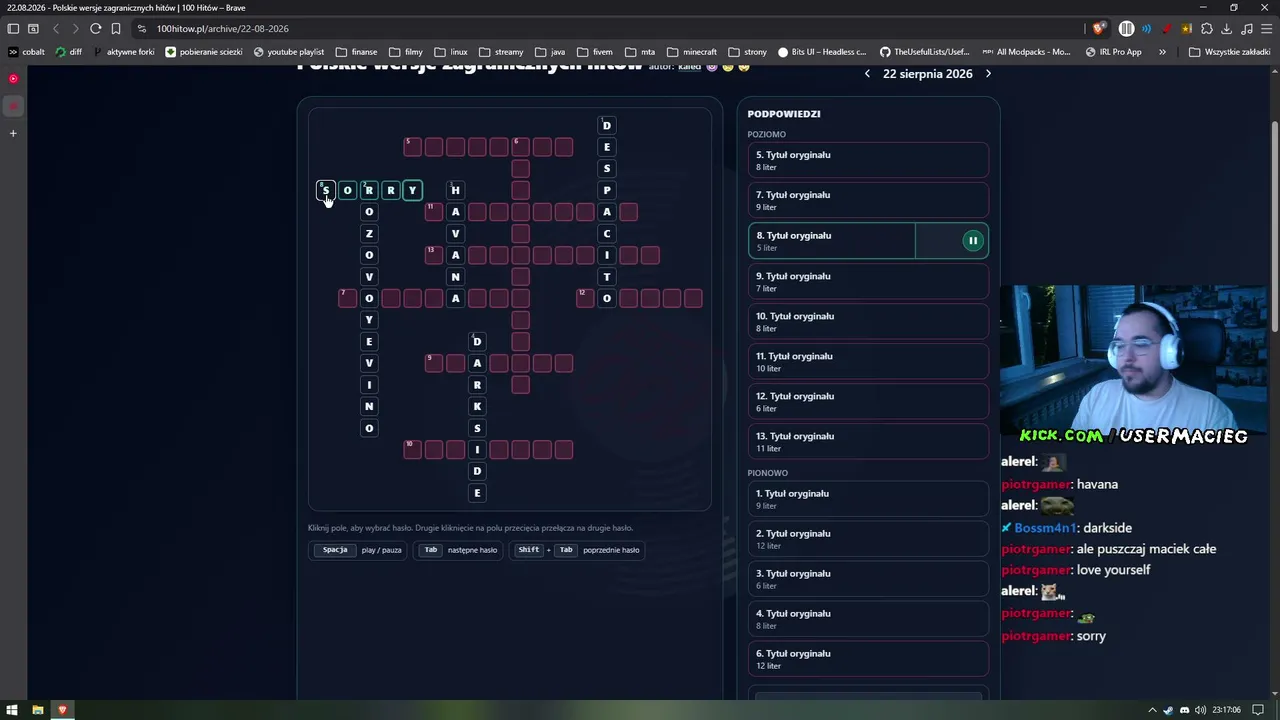Click empty crossword cell numbered 12
Viewport: 1280px width, 720px height.
tap(585, 298)
